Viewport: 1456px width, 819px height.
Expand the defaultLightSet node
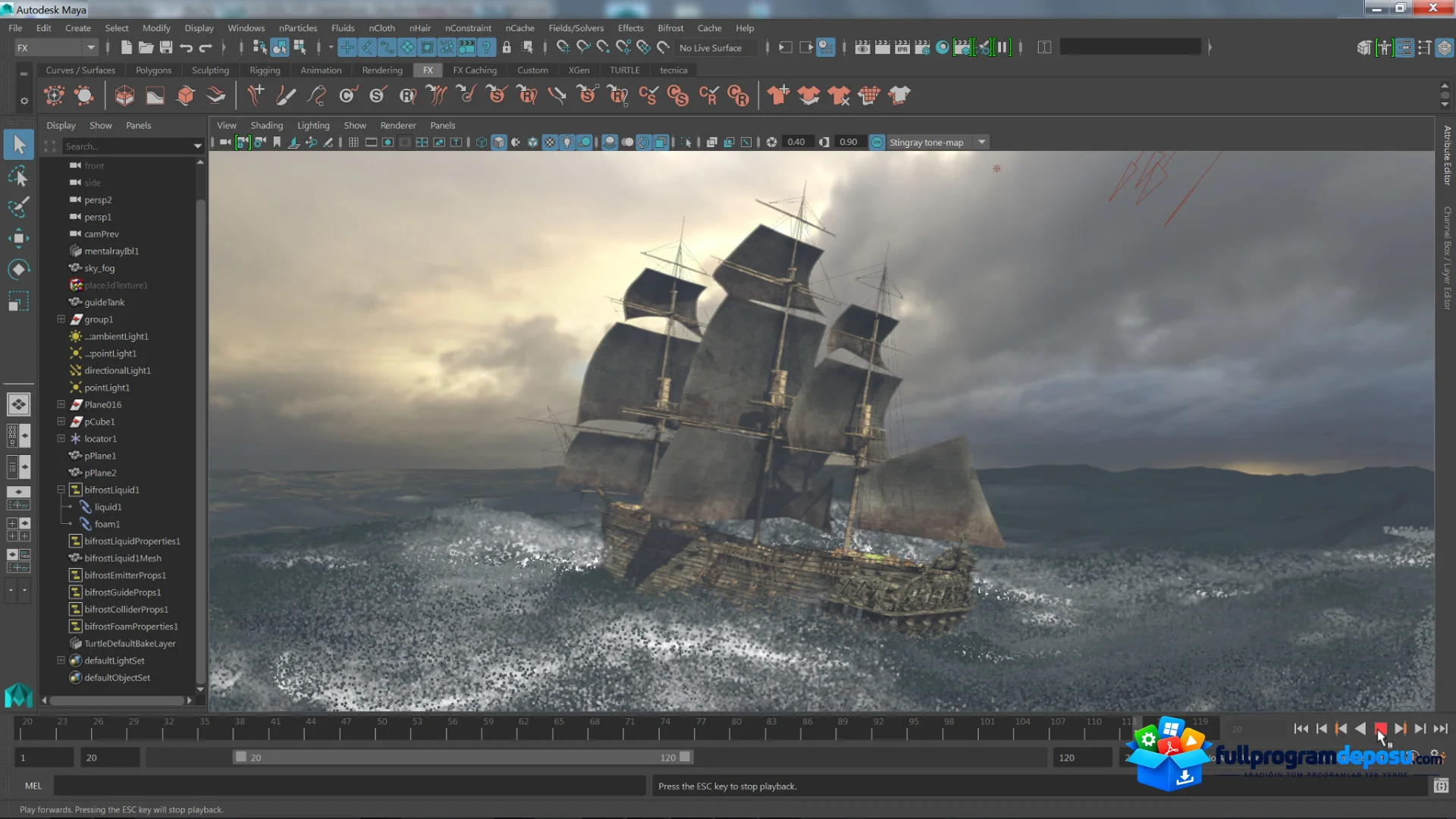(x=61, y=661)
